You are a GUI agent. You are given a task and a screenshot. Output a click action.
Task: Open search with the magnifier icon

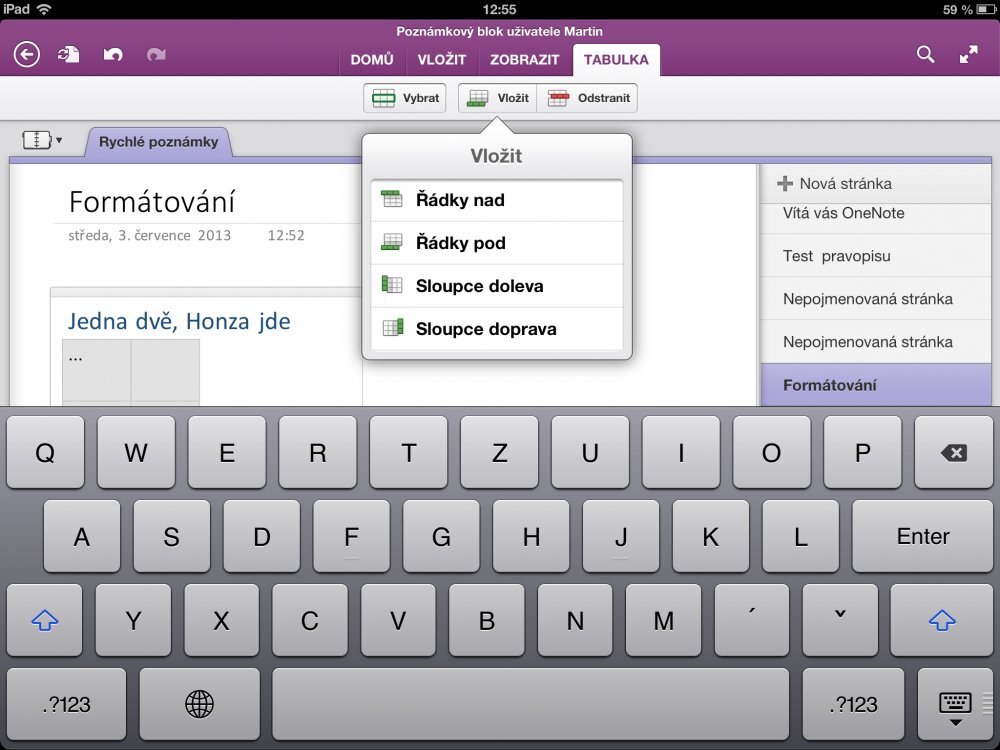coord(925,55)
